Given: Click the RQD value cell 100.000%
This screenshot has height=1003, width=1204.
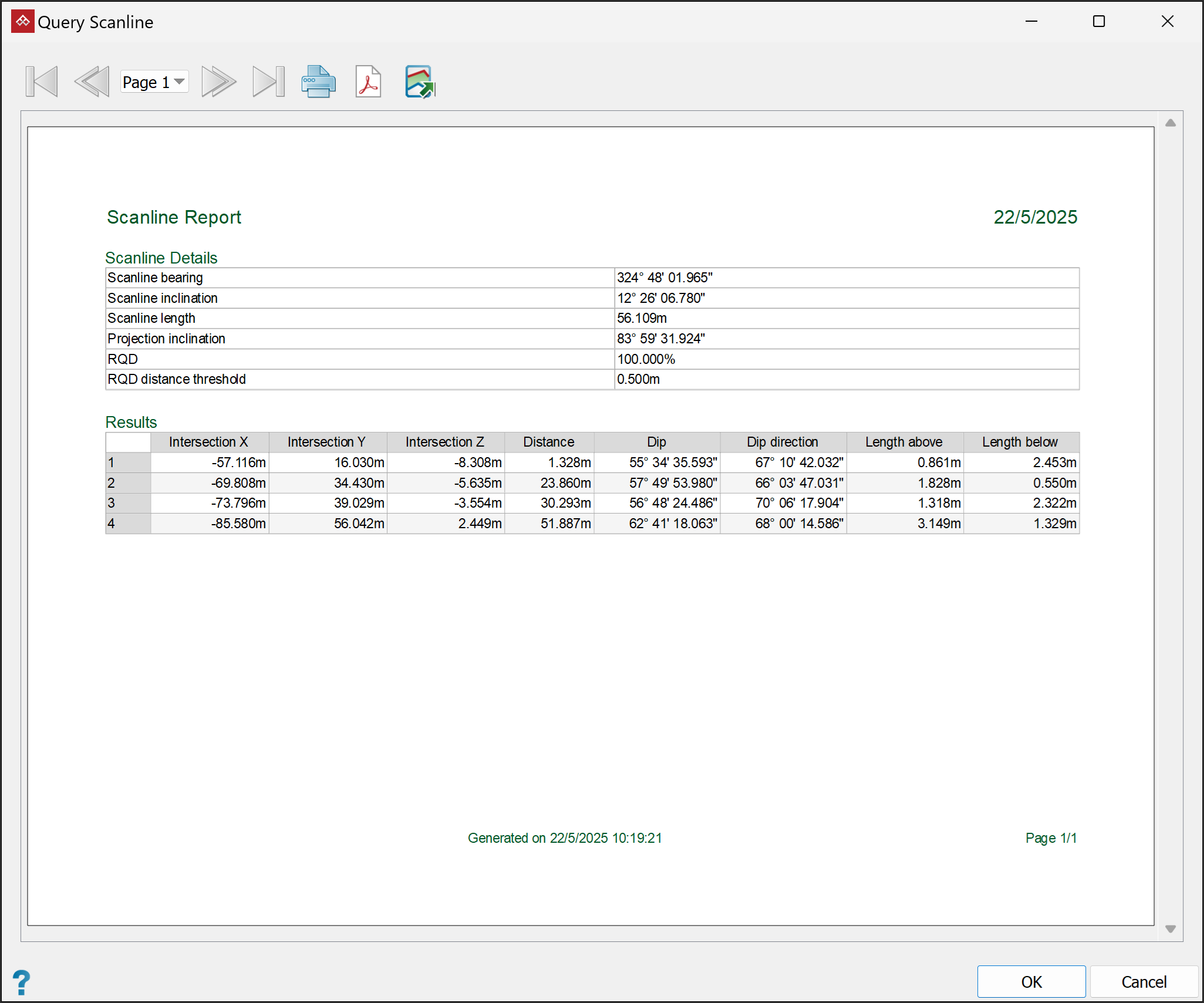Looking at the screenshot, I should point(646,359).
